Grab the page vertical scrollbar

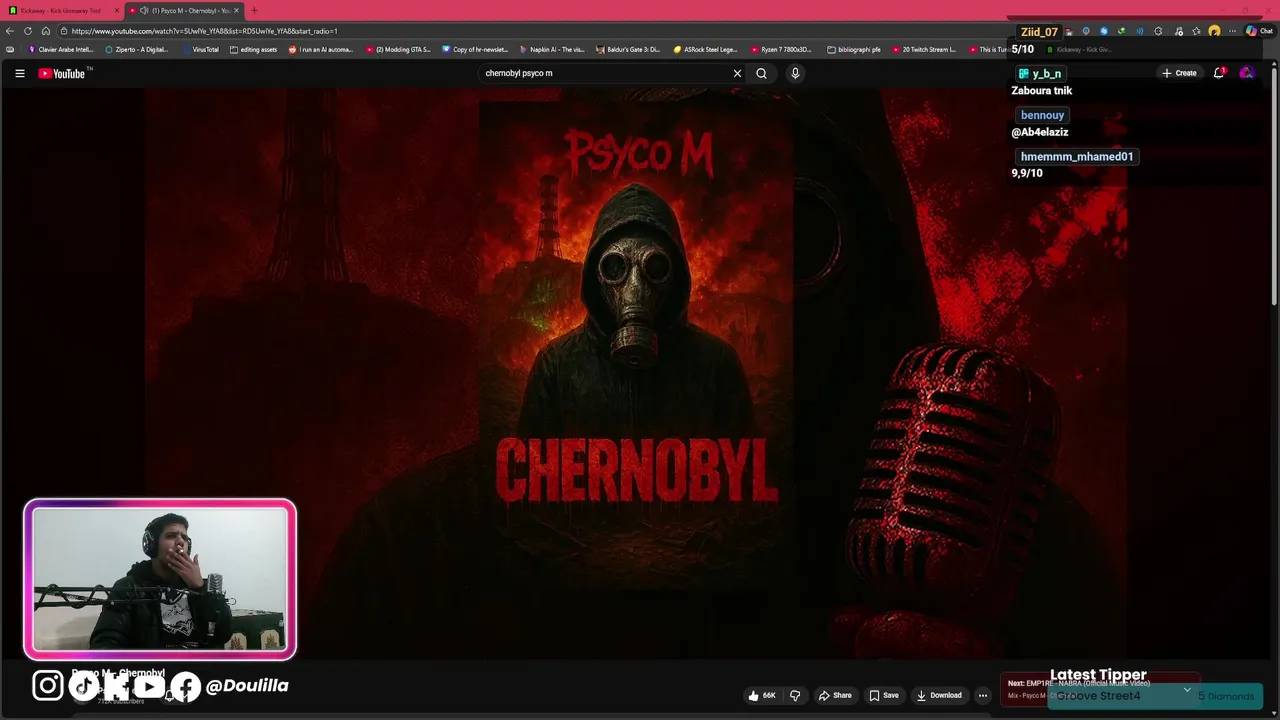pyautogui.click(x=1274, y=185)
